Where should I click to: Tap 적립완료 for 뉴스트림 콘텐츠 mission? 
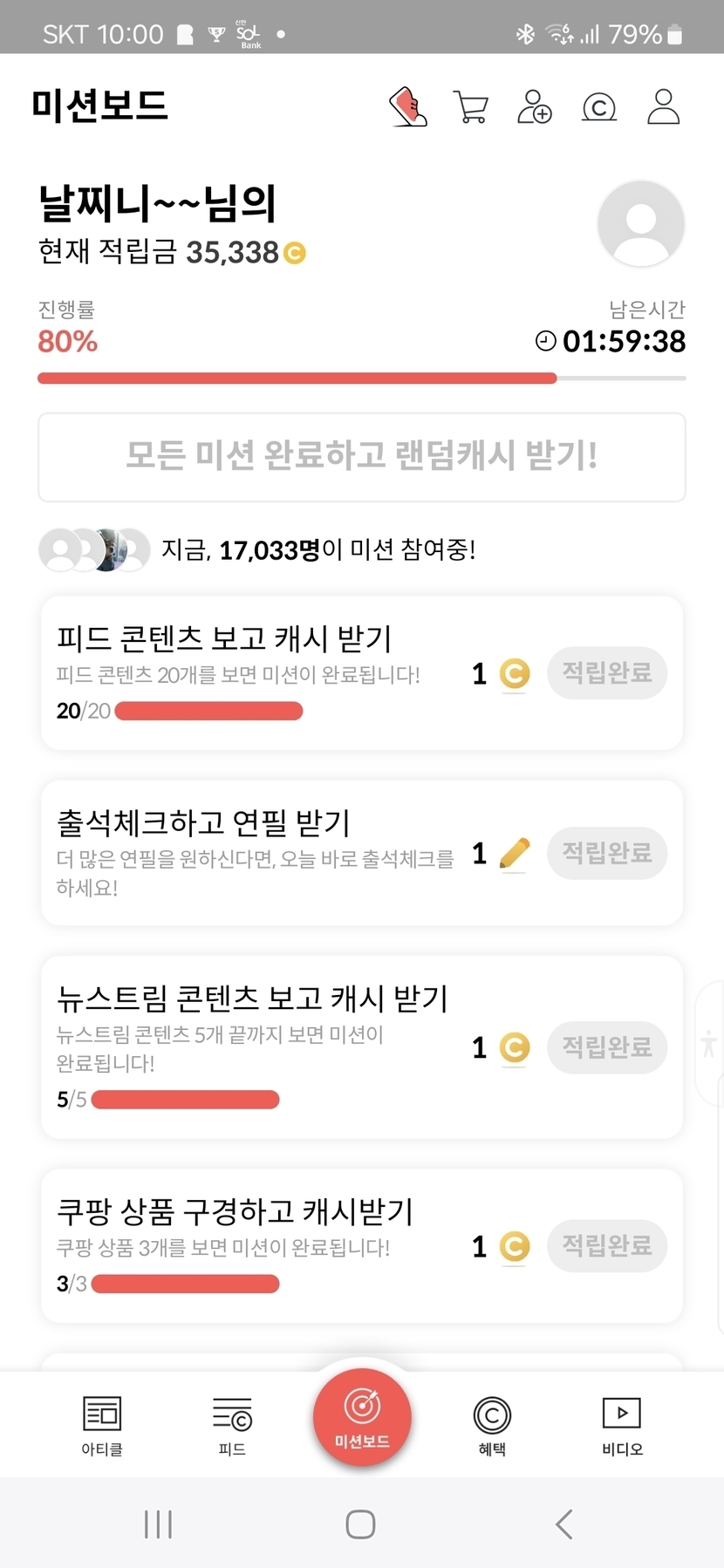(x=607, y=1046)
